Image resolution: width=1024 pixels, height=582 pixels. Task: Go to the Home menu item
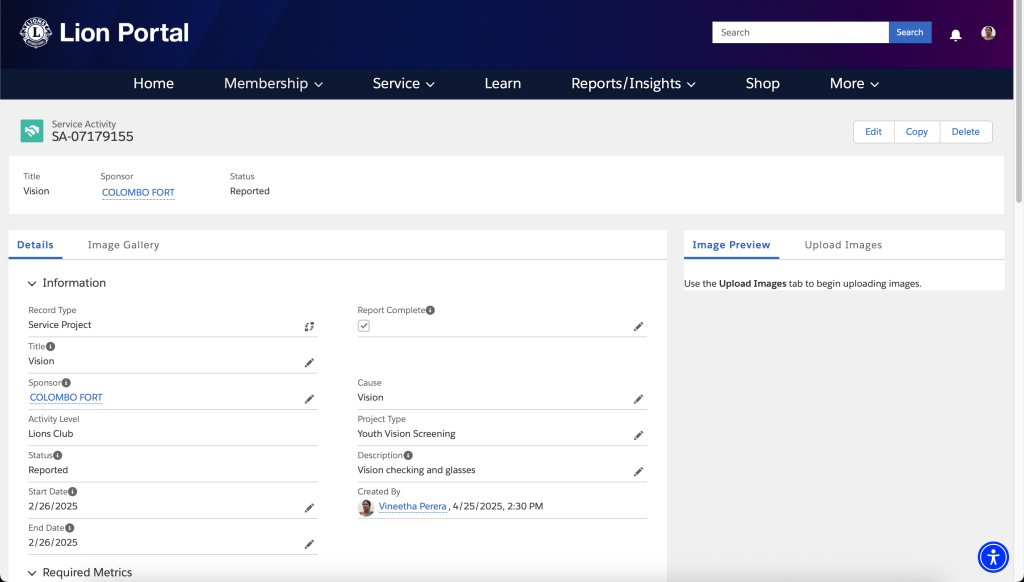pos(153,84)
